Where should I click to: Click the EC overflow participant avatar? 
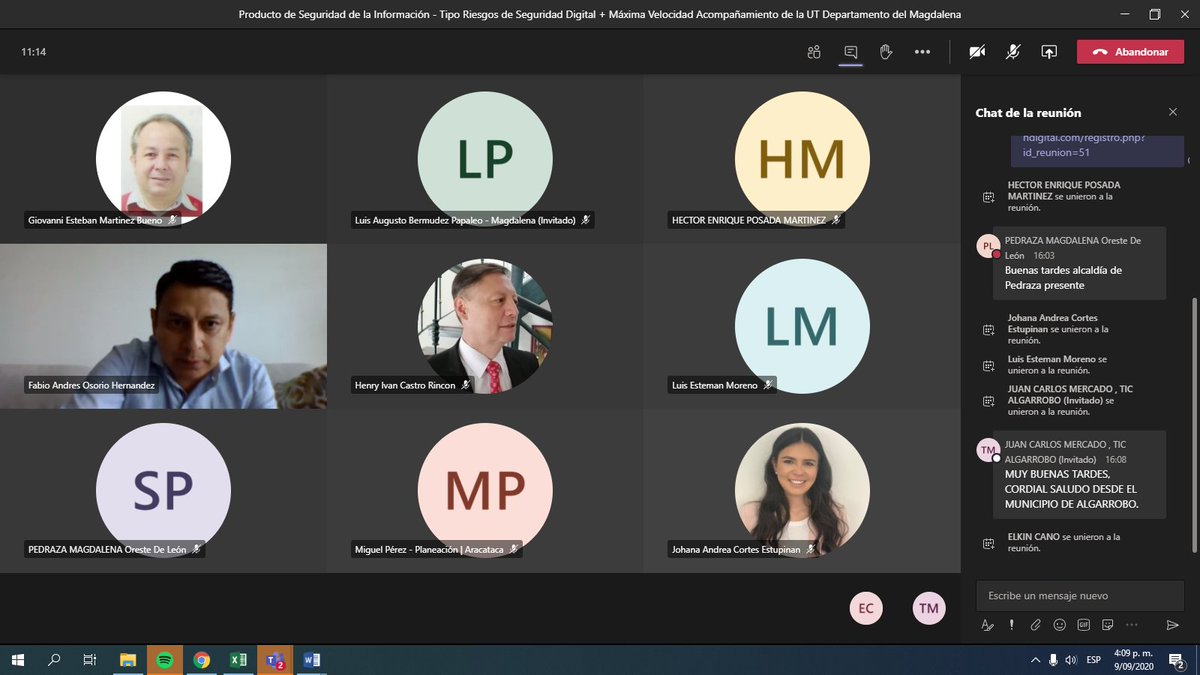[x=866, y=608]
